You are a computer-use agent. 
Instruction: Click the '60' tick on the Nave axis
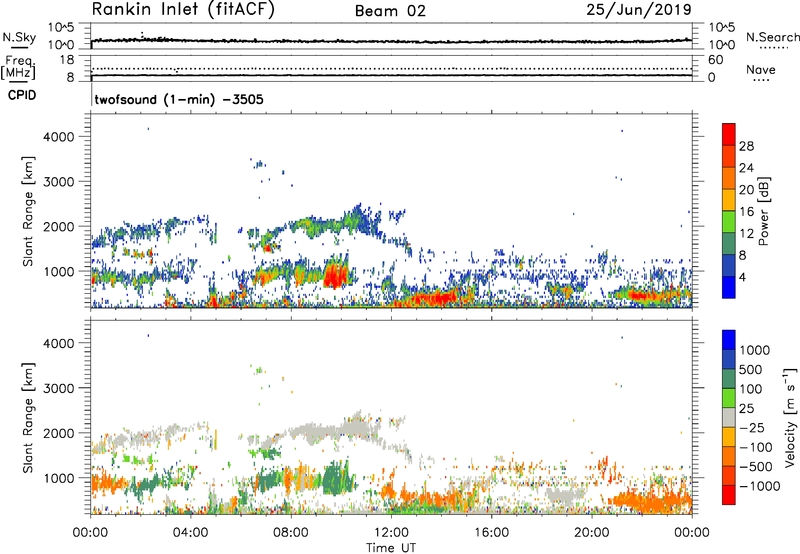(715, 60)
